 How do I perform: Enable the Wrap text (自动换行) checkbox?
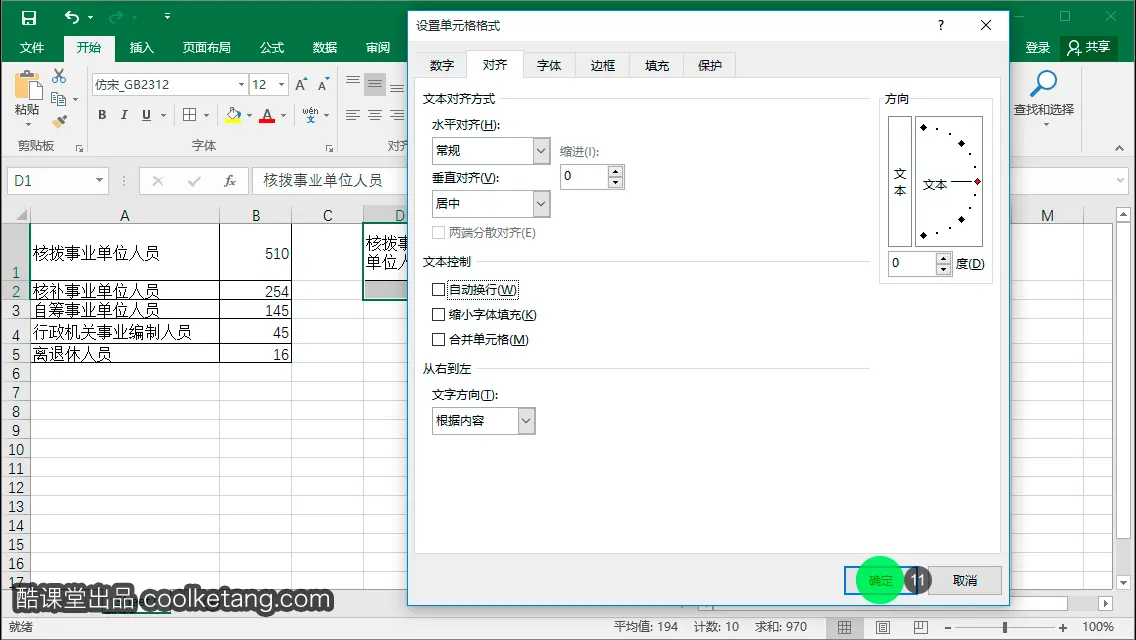tap(438, 289)
